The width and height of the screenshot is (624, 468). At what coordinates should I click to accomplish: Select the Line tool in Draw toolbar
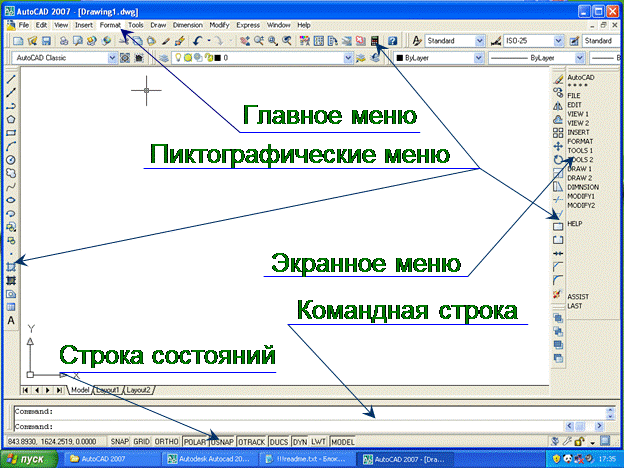(x=11, y=79)
